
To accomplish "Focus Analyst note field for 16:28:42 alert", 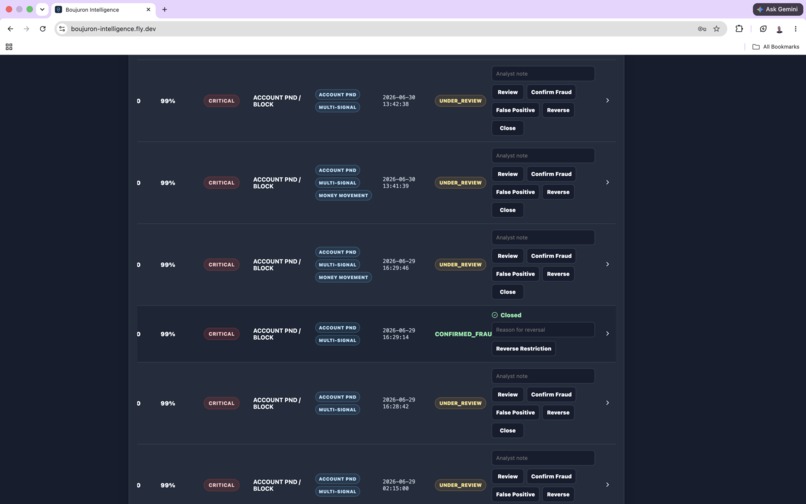I will coord(543,376).
